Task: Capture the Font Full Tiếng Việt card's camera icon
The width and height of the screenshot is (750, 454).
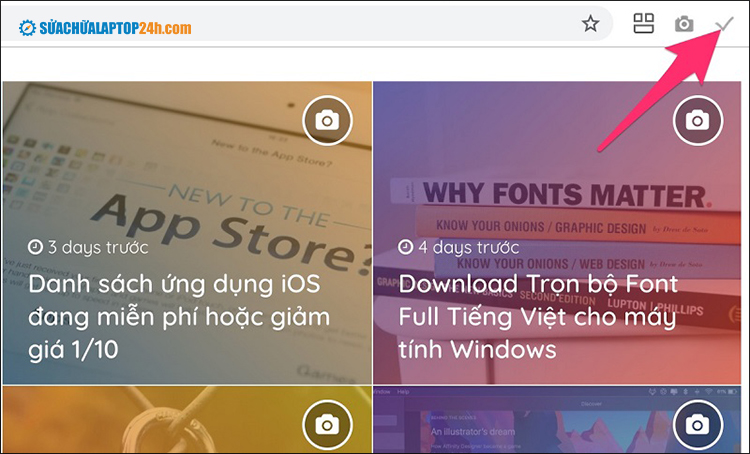Action: coord(697,121)
